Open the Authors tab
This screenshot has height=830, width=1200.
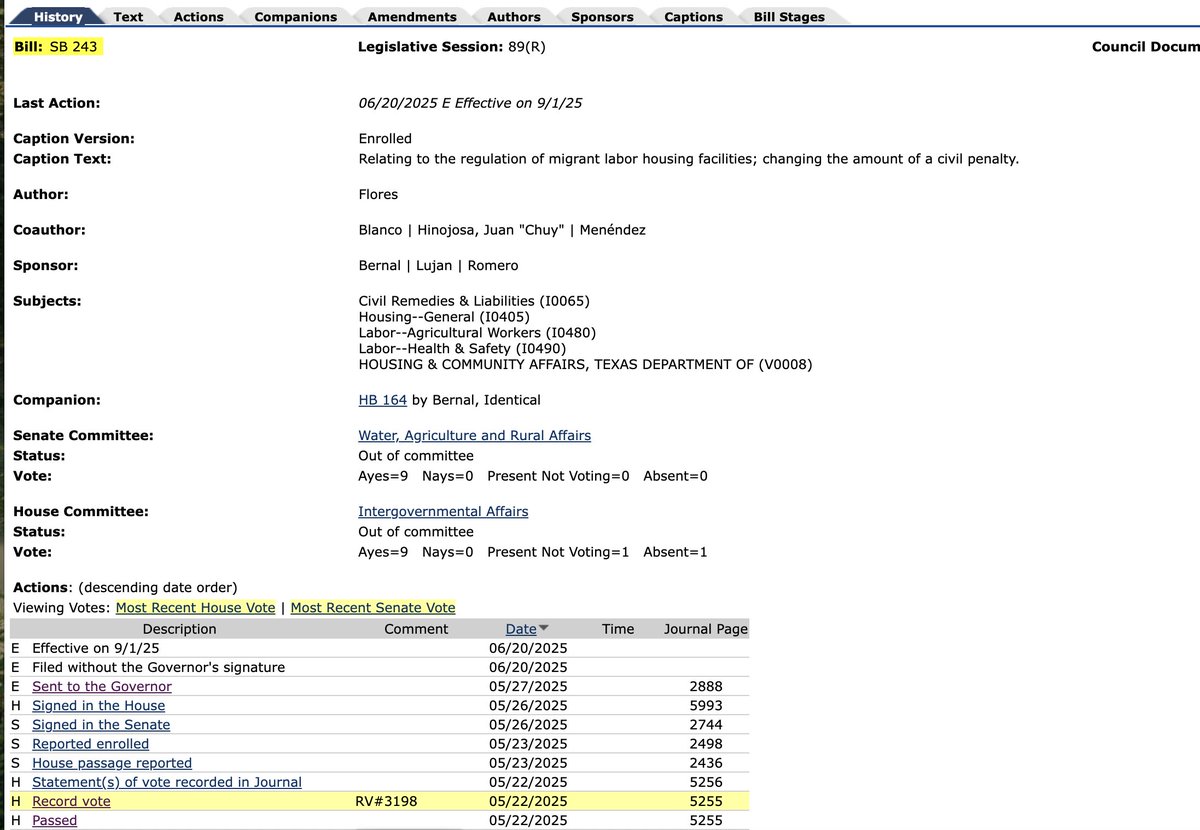(x=514, y=17)
